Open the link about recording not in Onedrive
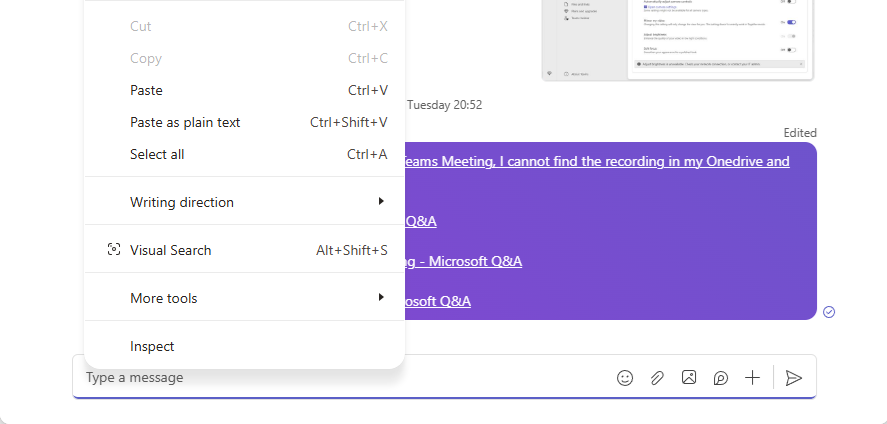The image size is (887, 424). click(597, 162)
